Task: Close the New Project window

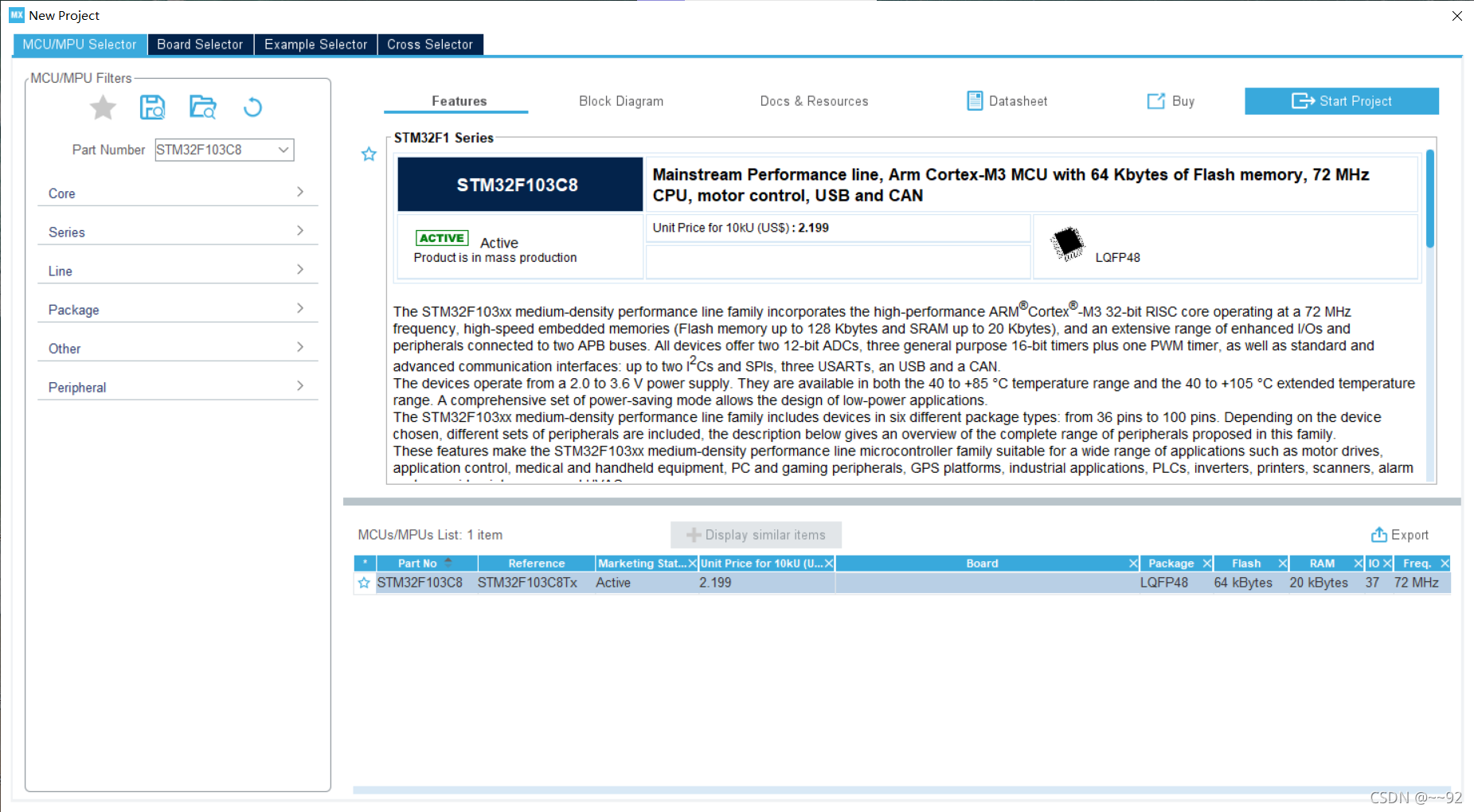Action: pos(1456,15)
